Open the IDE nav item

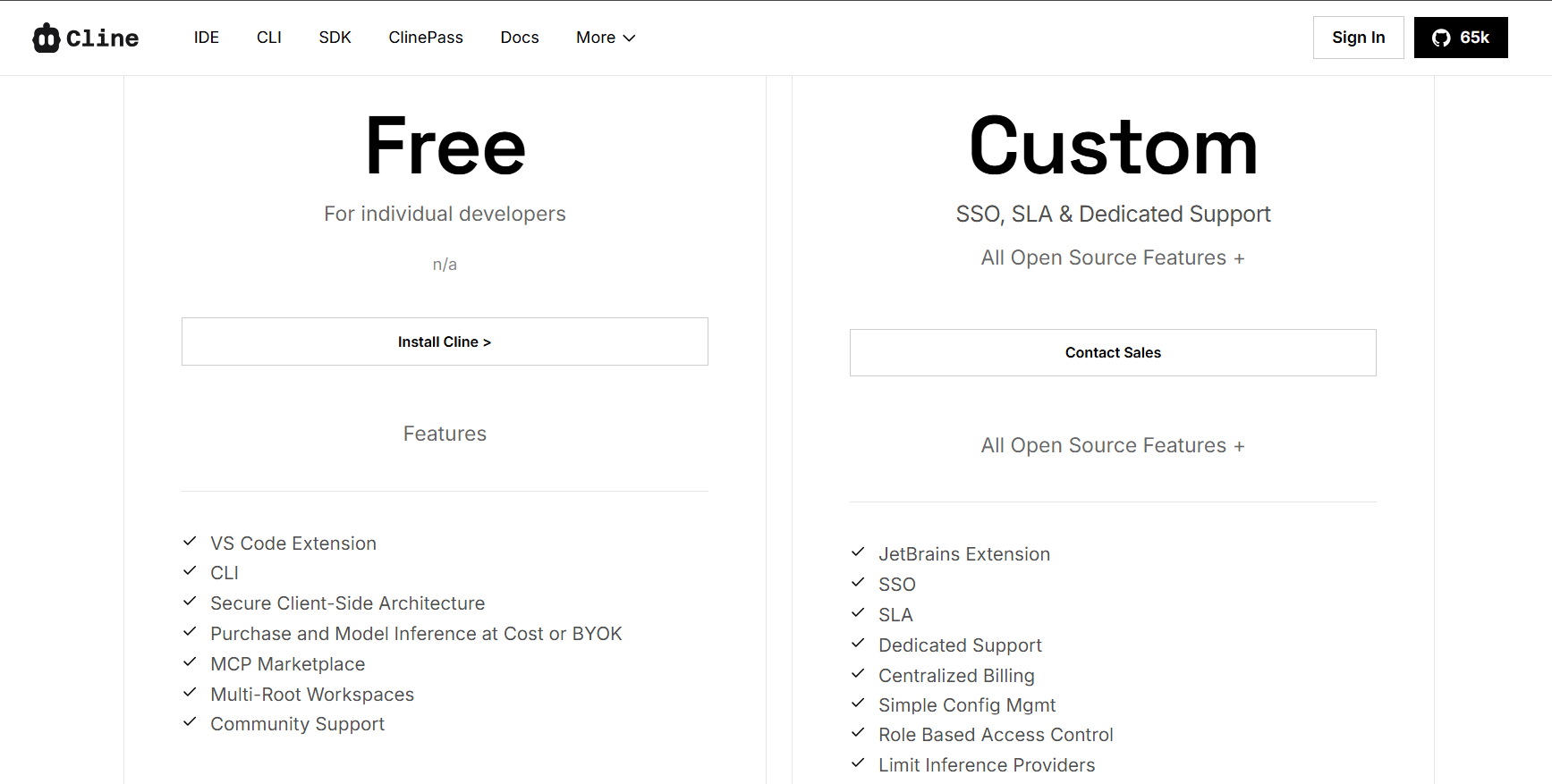(207, 38)
